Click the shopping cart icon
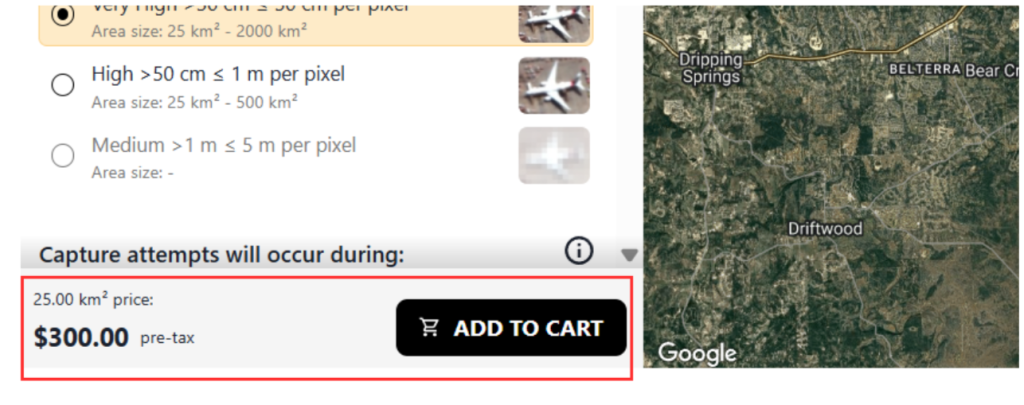1024x405 pixels. [430, 328]
